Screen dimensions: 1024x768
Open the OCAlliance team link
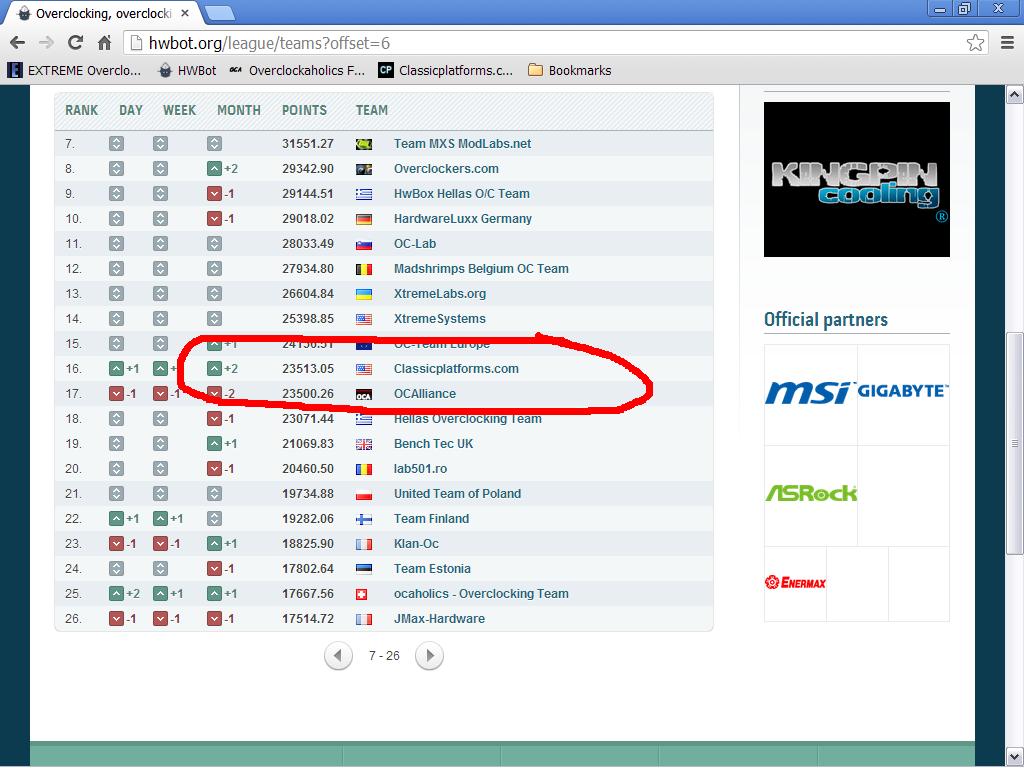424,394
